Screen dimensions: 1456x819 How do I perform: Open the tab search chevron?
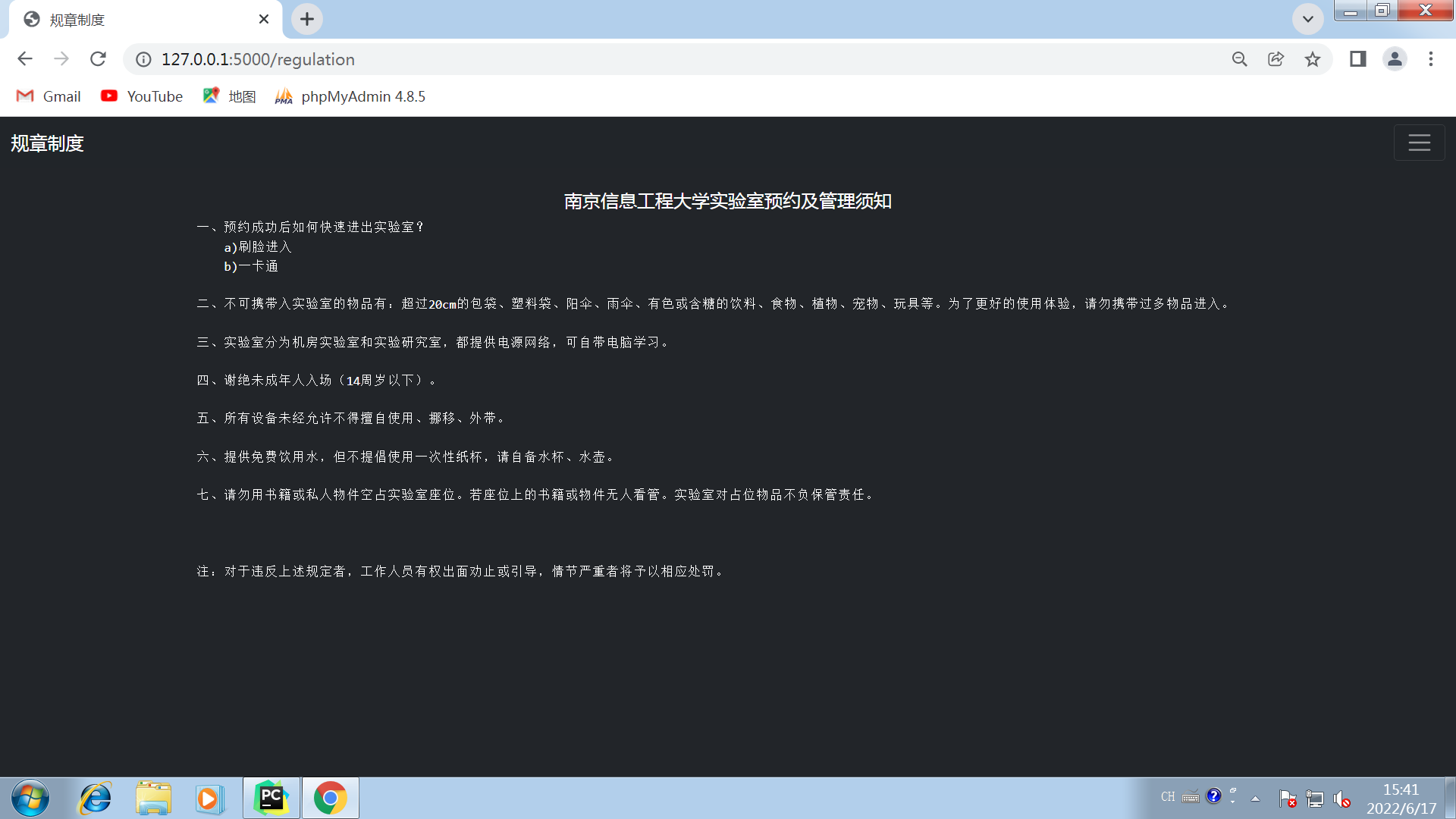[1307, 19]
